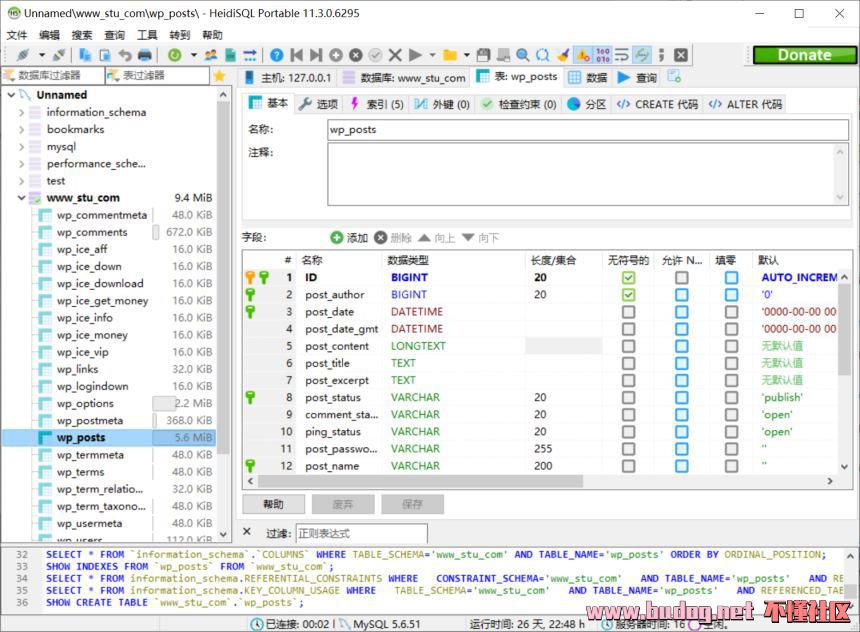Click the undo arrow icon
This screenshot has height=632, width=860.
pyautogui.click(x=125, y=55)
